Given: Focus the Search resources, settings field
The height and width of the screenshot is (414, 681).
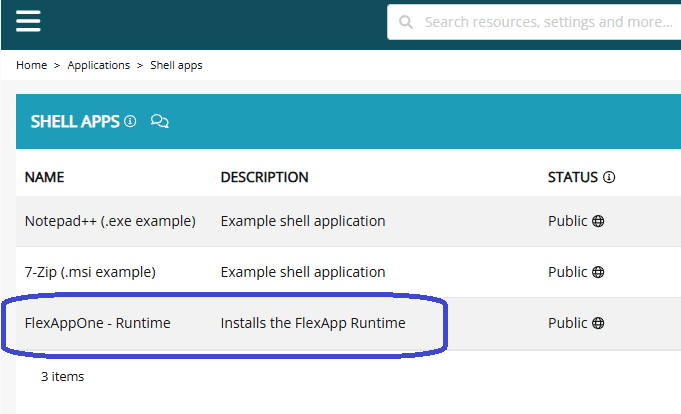Looking at the screenshot, I should pos(545,22).
